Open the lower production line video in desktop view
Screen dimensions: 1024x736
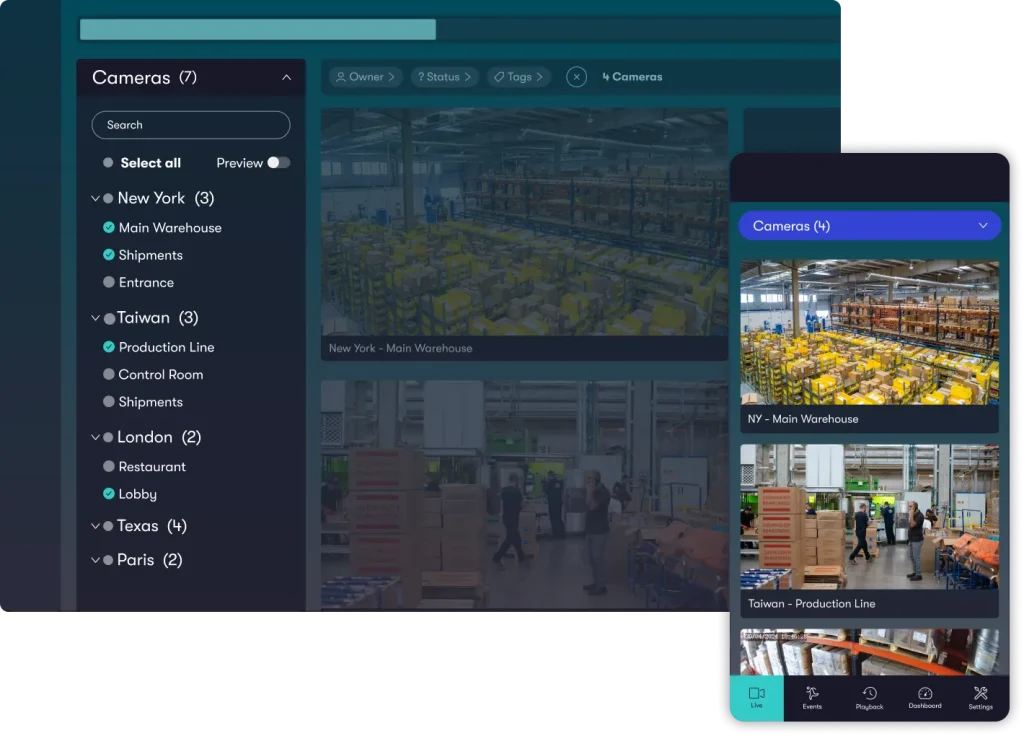point(524,495)
